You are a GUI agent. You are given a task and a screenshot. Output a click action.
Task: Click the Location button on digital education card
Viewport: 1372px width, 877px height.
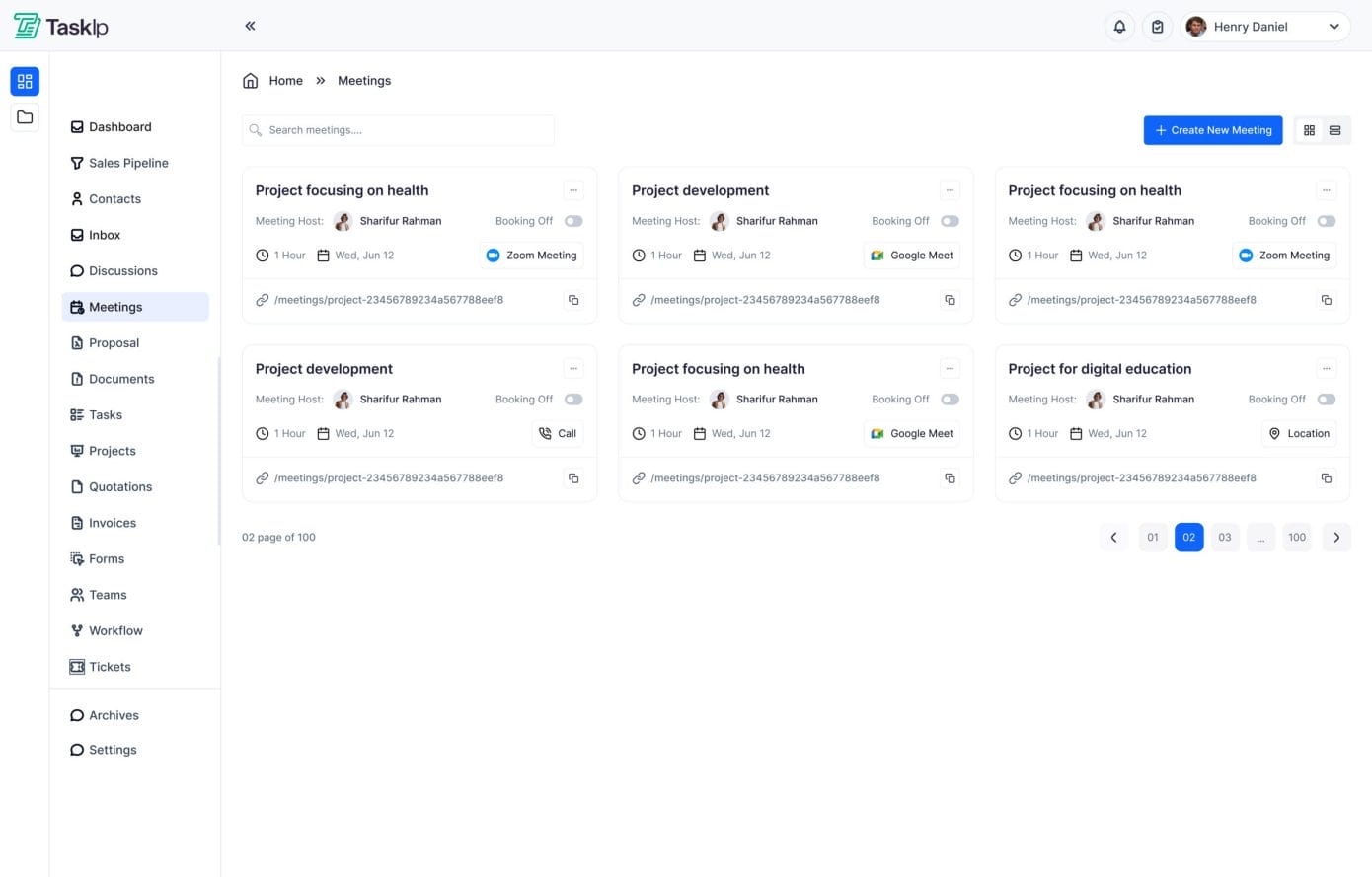pos(1298,434)
